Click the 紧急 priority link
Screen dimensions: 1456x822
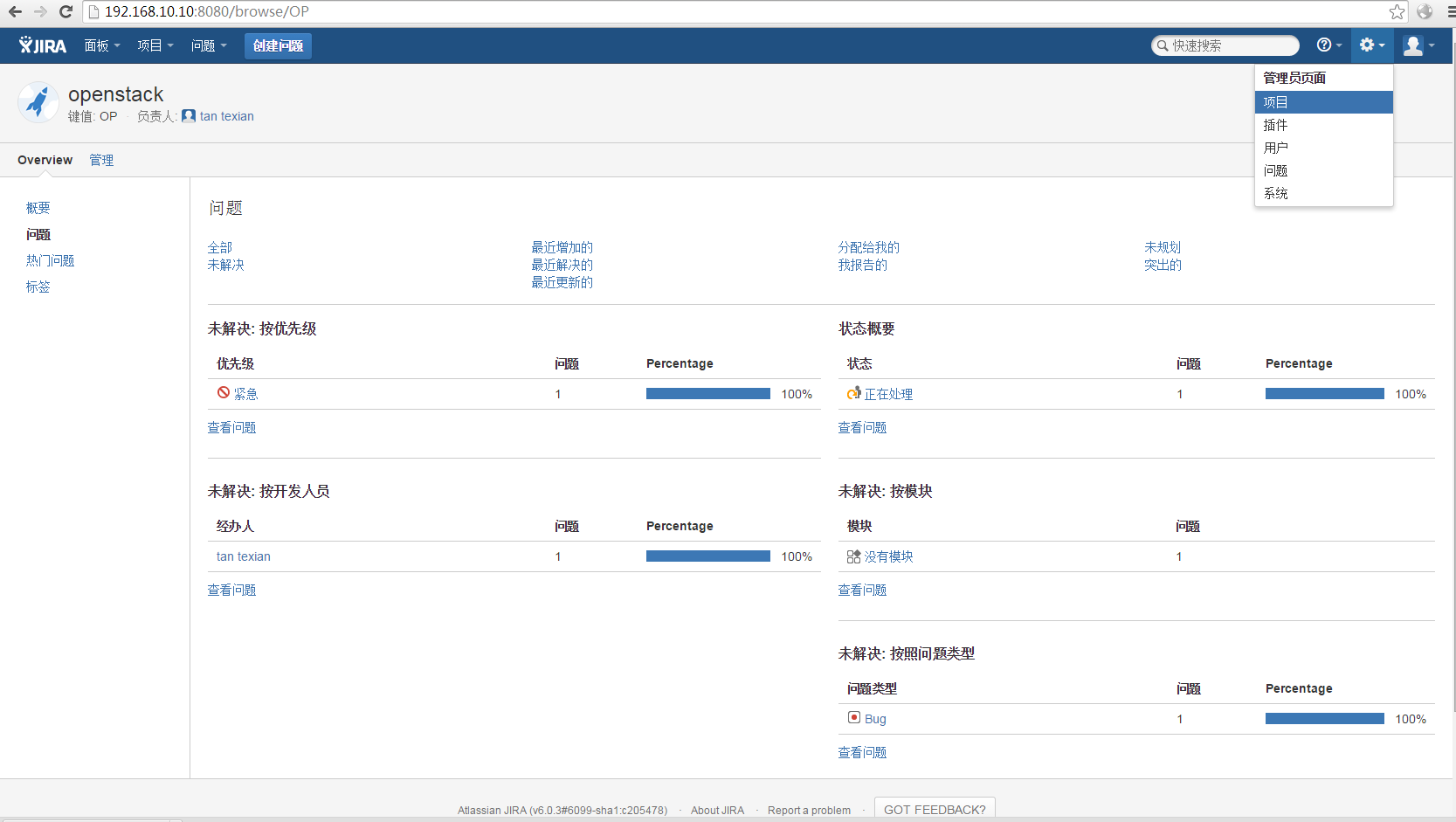point(246,394)
